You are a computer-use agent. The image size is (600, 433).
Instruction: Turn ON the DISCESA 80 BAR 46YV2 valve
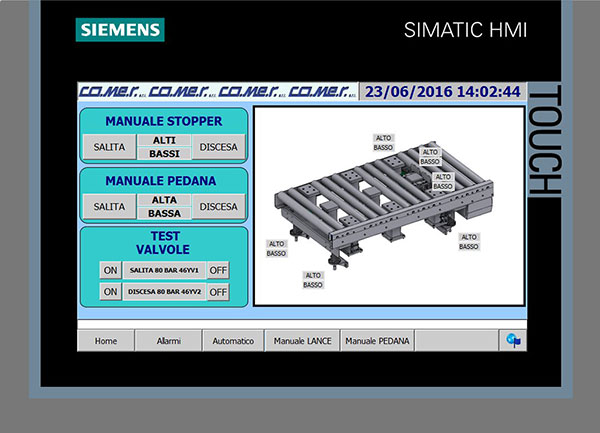coord(110,292)
